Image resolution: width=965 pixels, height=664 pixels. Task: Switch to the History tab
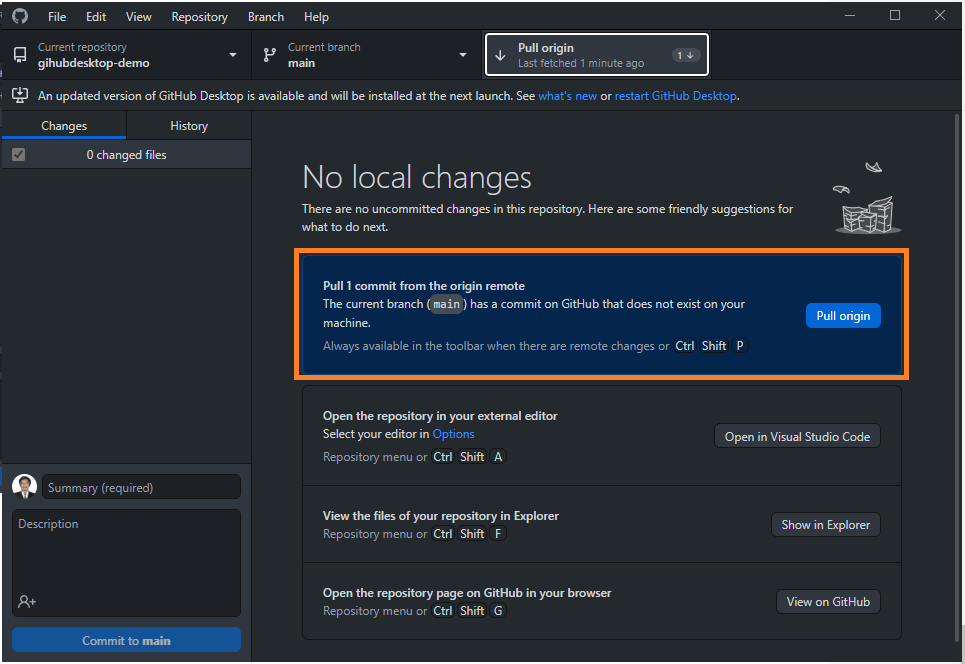point(189,126)
